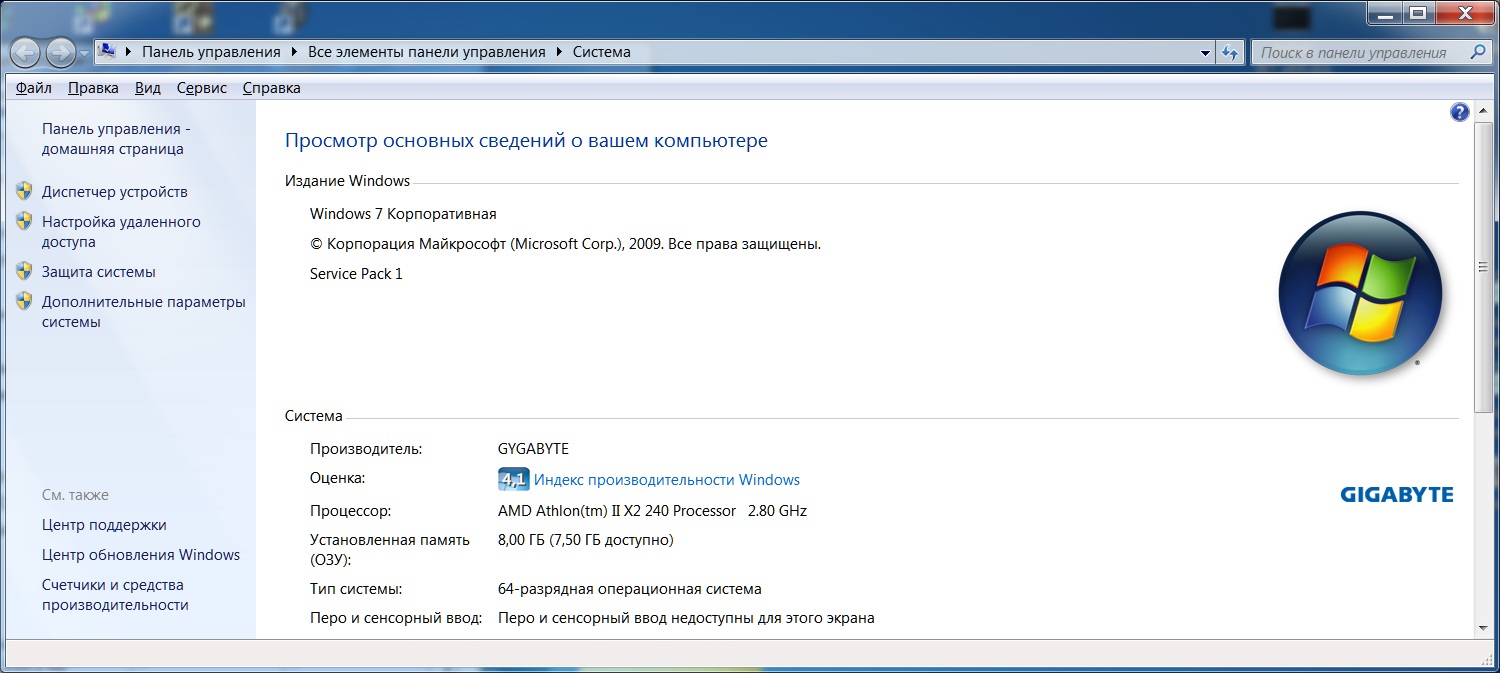Click shield icon beside Диспетчер устройств
The height and width of the screenshot is (673, 1500).
[x=25, y=191]
